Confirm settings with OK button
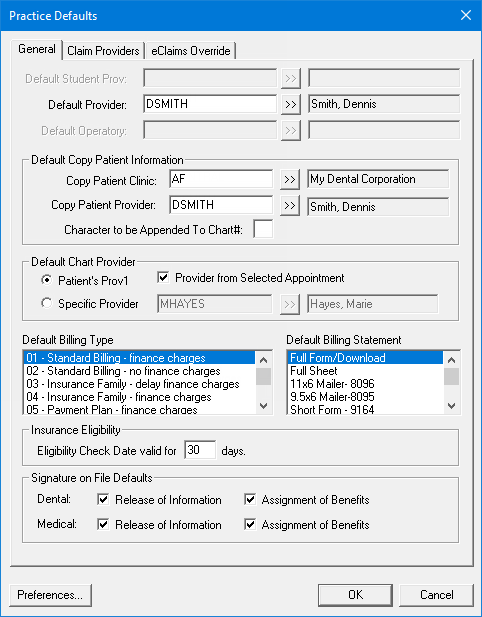Image resolution: width=482 pixels, height=617 pixels. click(355, 595)
